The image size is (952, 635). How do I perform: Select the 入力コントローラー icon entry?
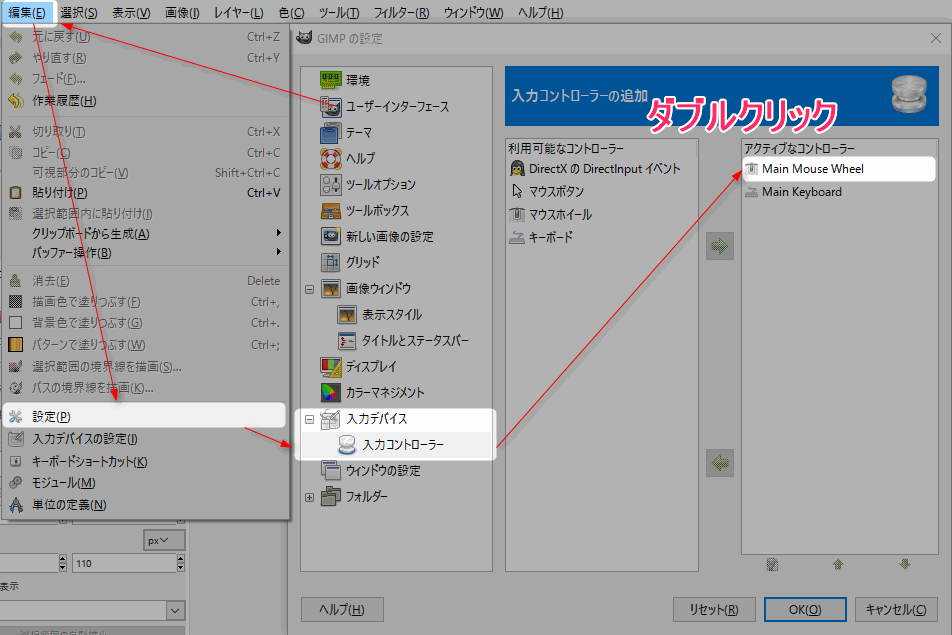tap(347, 445)
